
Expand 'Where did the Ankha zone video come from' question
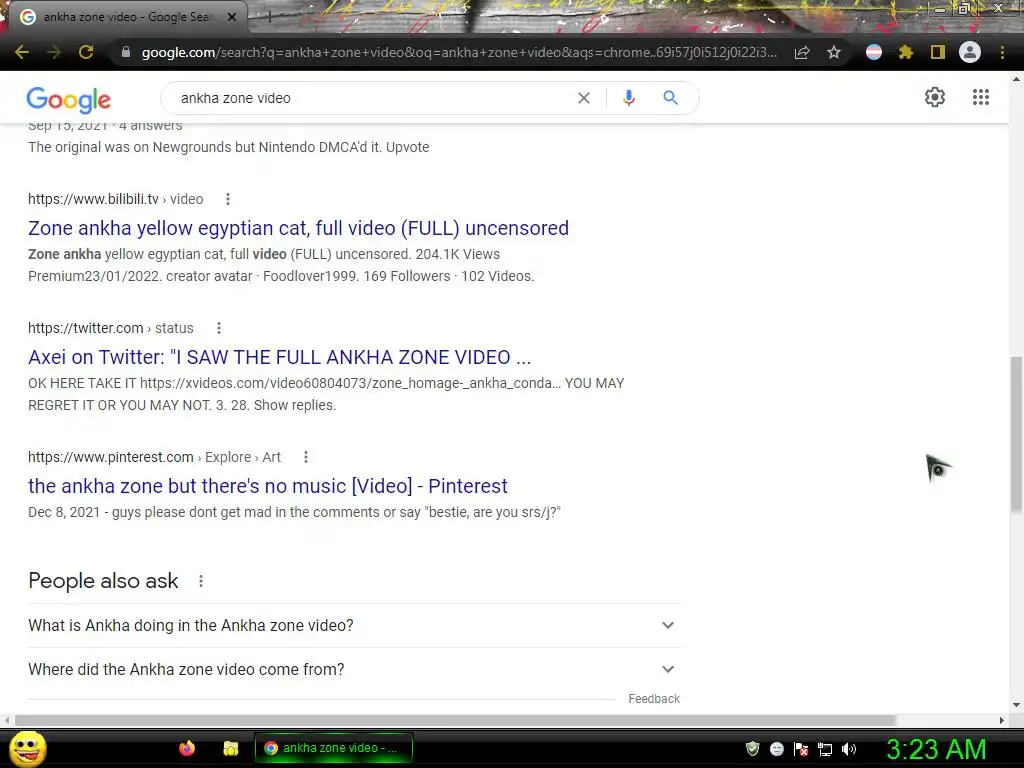coord(354,669)
